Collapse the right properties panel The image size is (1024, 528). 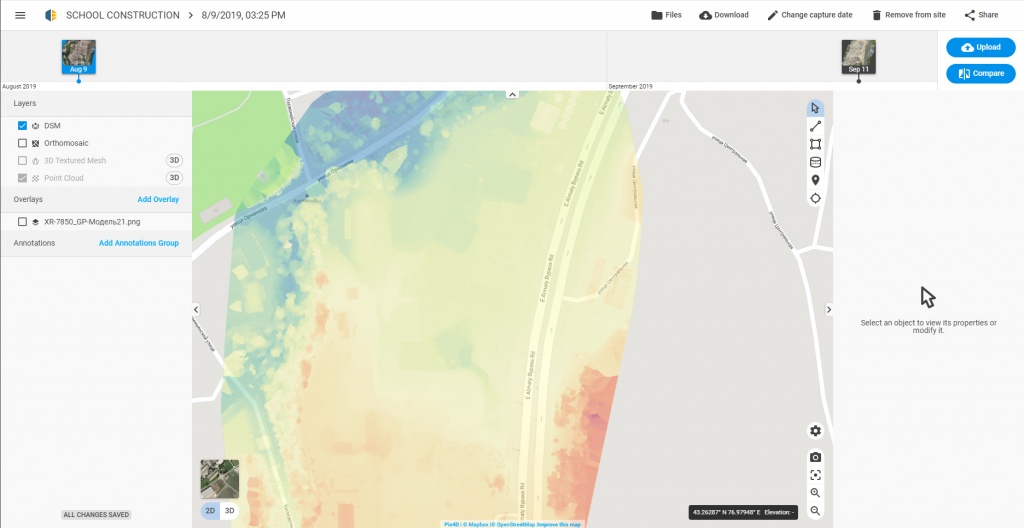tap(828, 310)
